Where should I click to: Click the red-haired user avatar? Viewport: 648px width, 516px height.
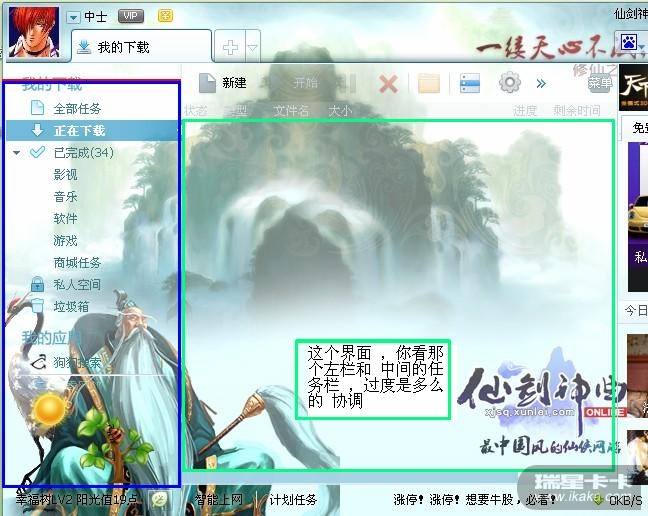(x=34, y=32)
